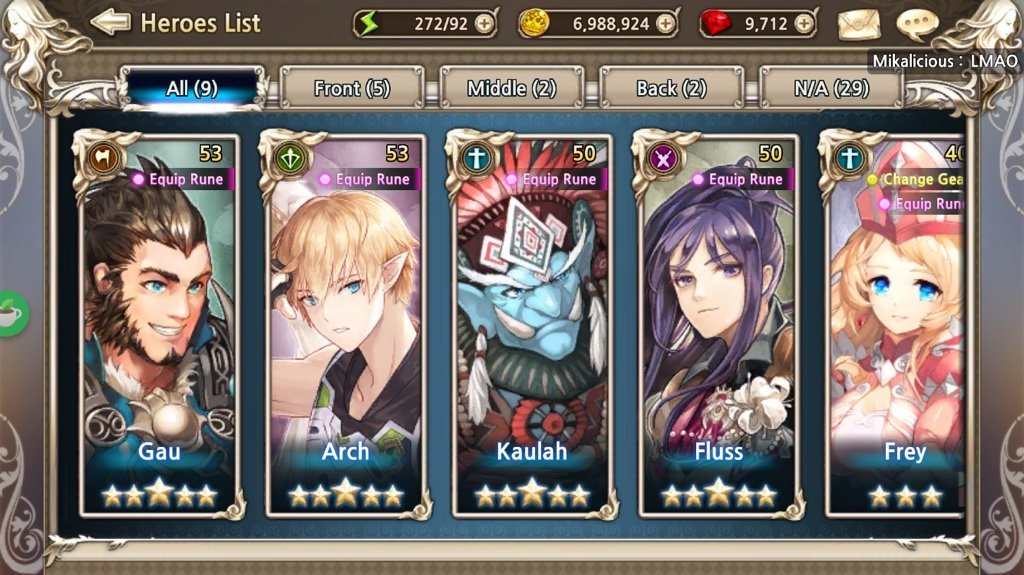This screenshot has height=575, width=1024.
Task: Go back using the Heroes List arrow
Action: [110, 23]
